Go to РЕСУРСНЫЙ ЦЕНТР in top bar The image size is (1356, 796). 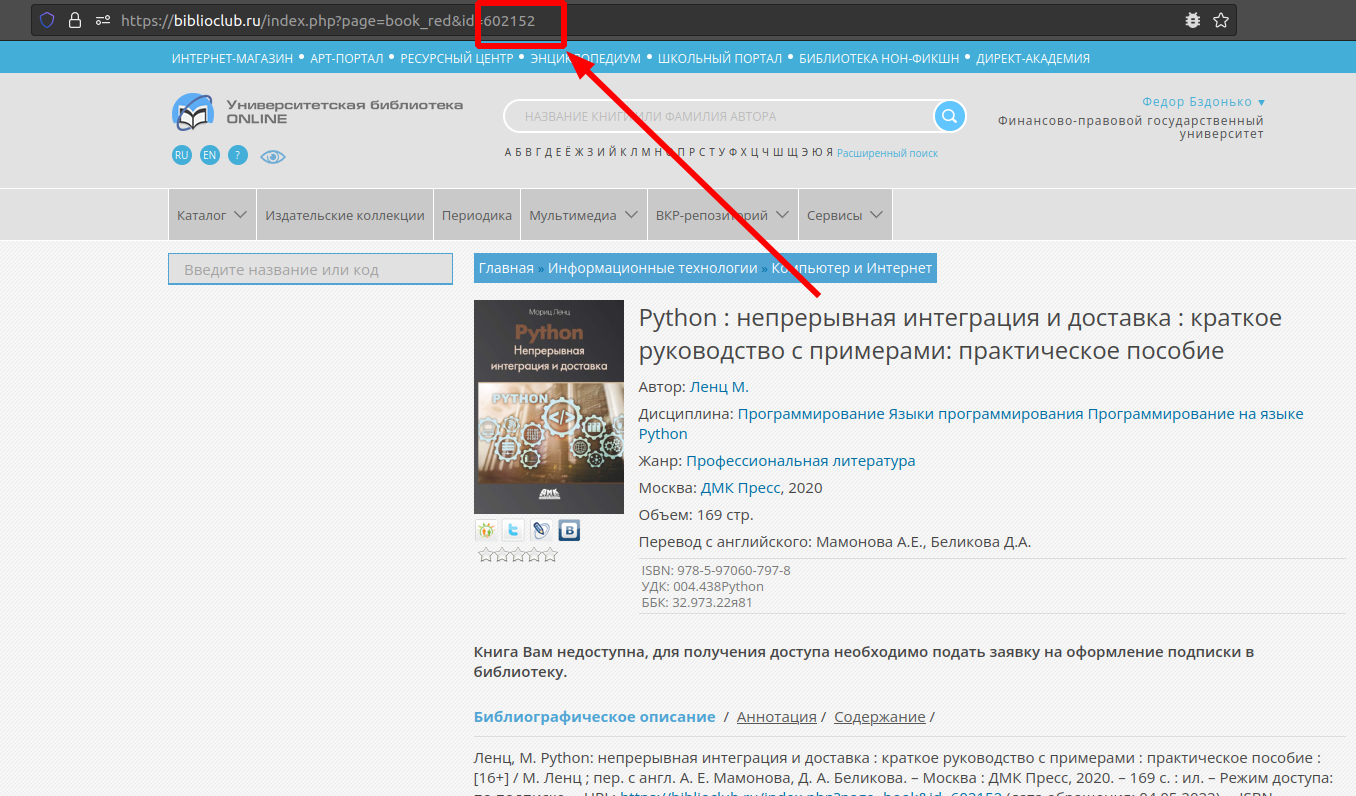(457, 59)
